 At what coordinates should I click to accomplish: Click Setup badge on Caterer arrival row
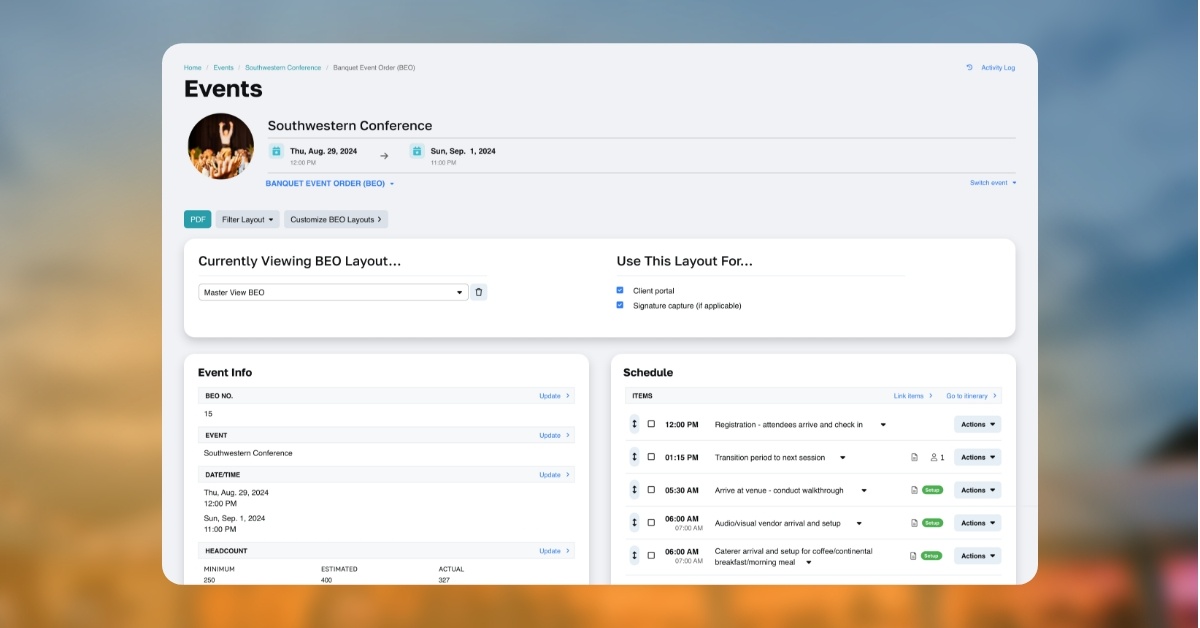pos(932,555)
